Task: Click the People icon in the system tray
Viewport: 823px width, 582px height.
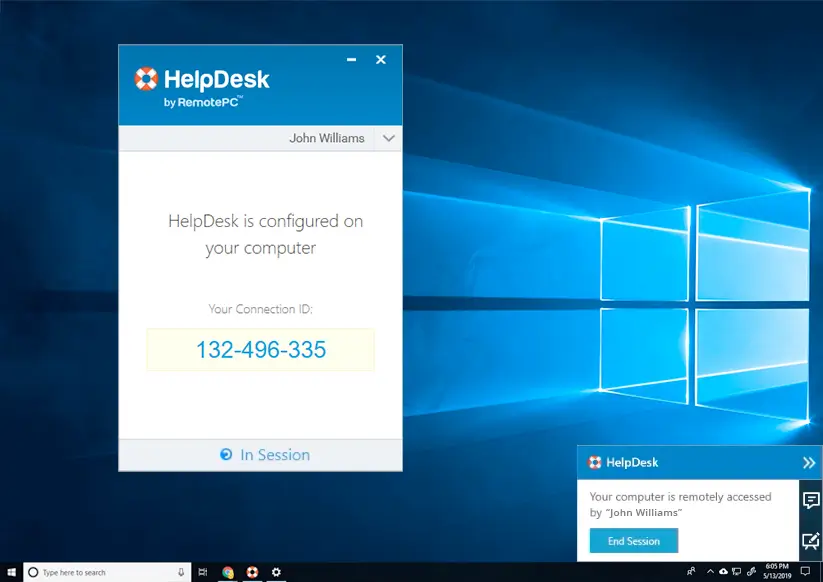Action: pyautogui.click(x=690, y=571)
